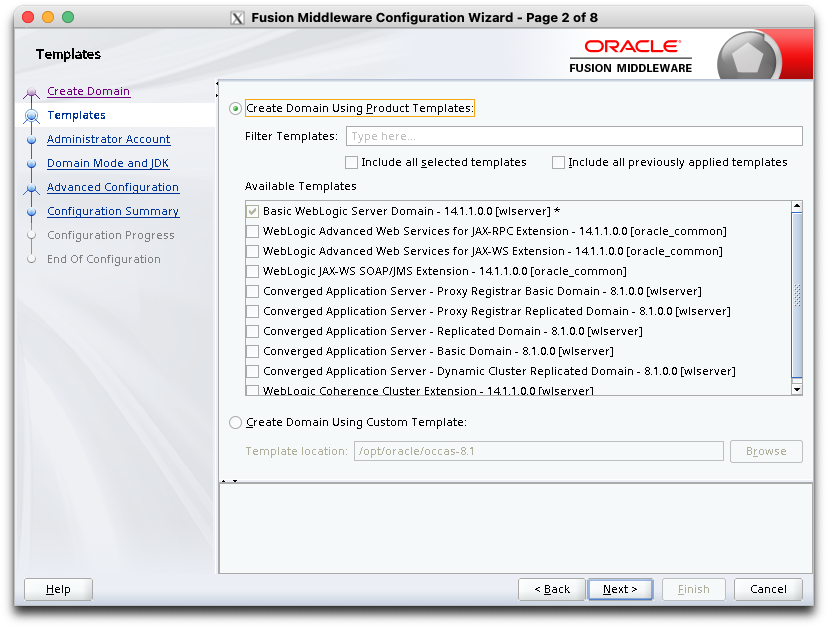Select Create Domain Using Custom Template radio

point(236,423)
